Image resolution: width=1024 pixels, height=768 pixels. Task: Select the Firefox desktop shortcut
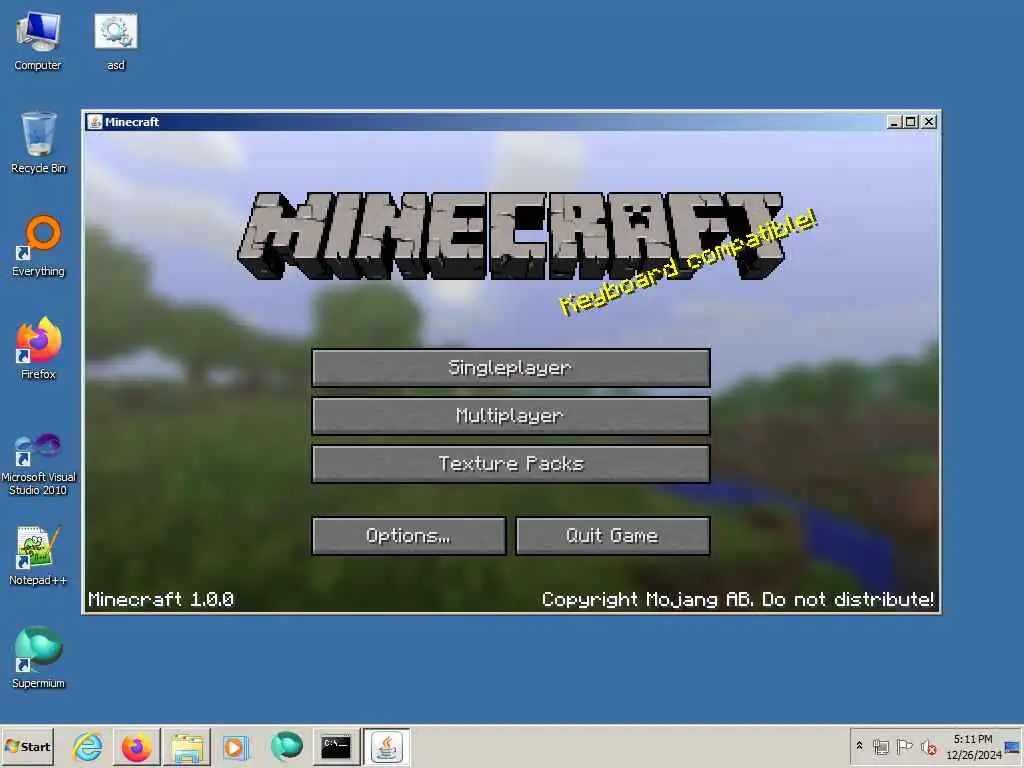(x=38, y=349)
